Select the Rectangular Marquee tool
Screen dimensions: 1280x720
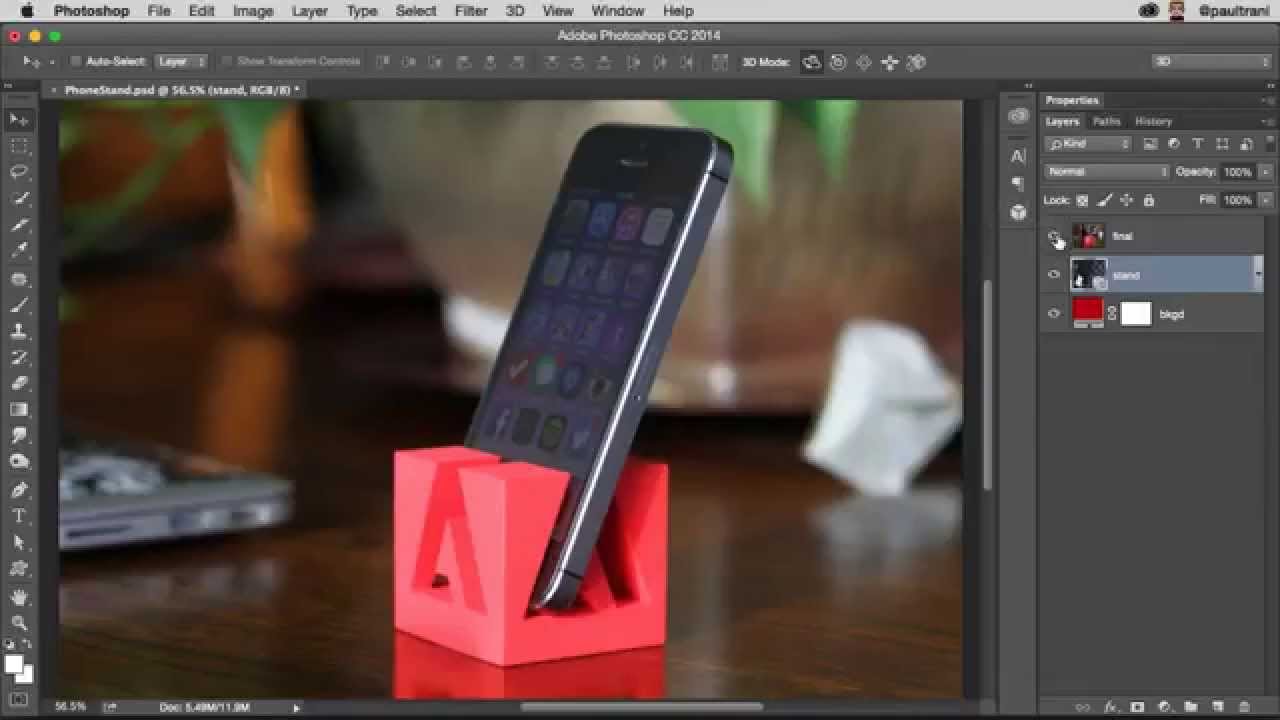click(x=19, y=146)
